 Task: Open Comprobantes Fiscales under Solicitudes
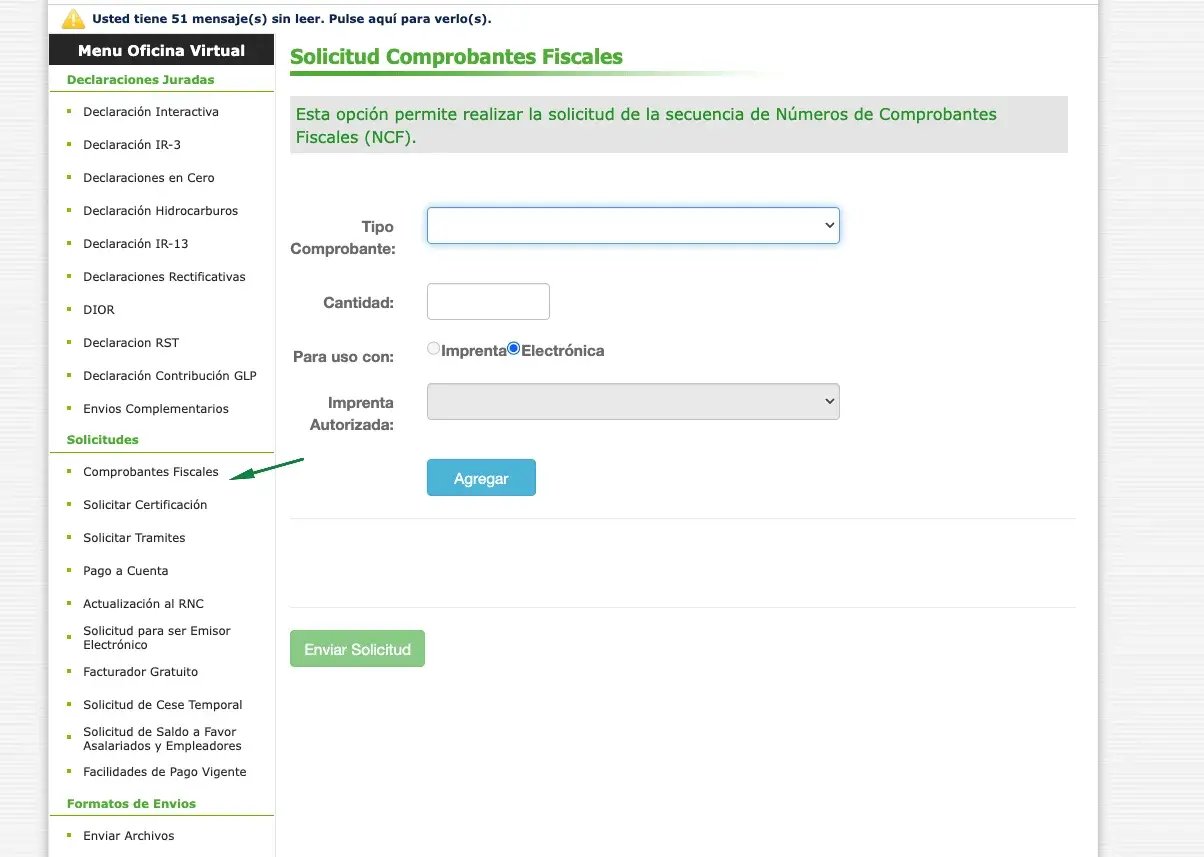151,472
